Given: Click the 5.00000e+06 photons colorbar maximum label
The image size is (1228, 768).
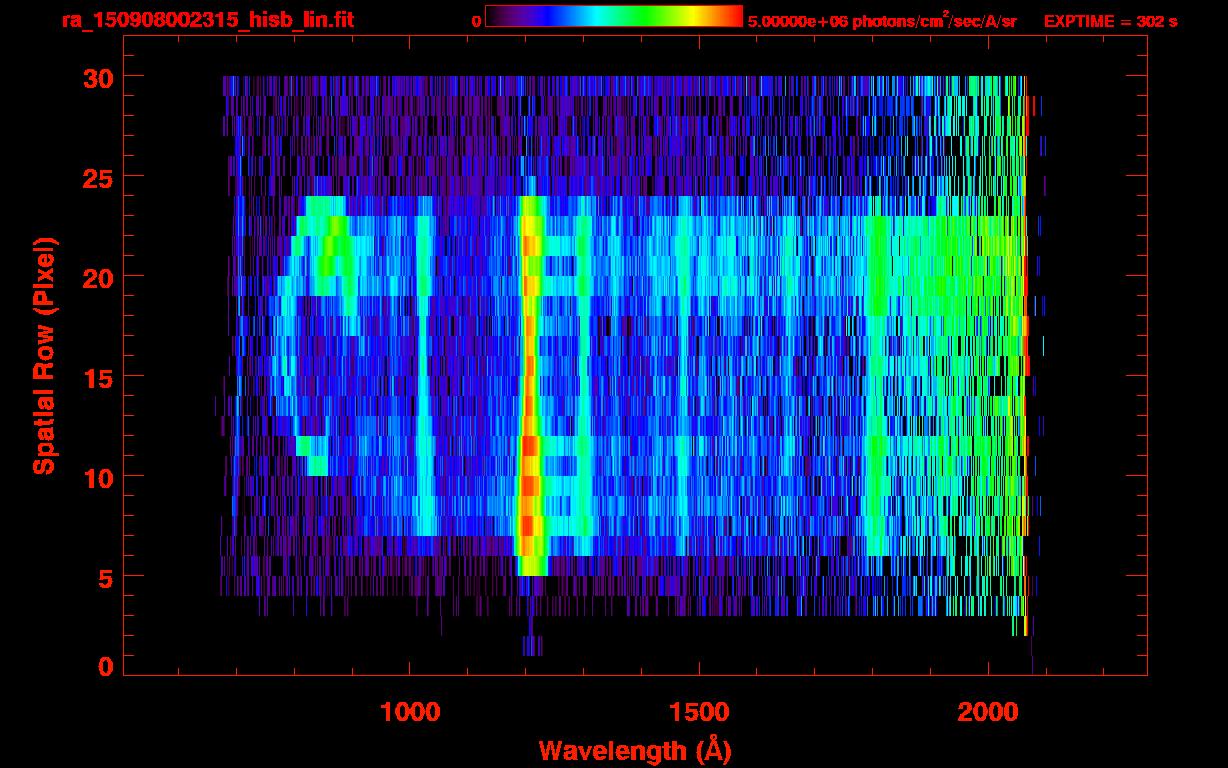Looking at the screenshot, I should [881, 21].
